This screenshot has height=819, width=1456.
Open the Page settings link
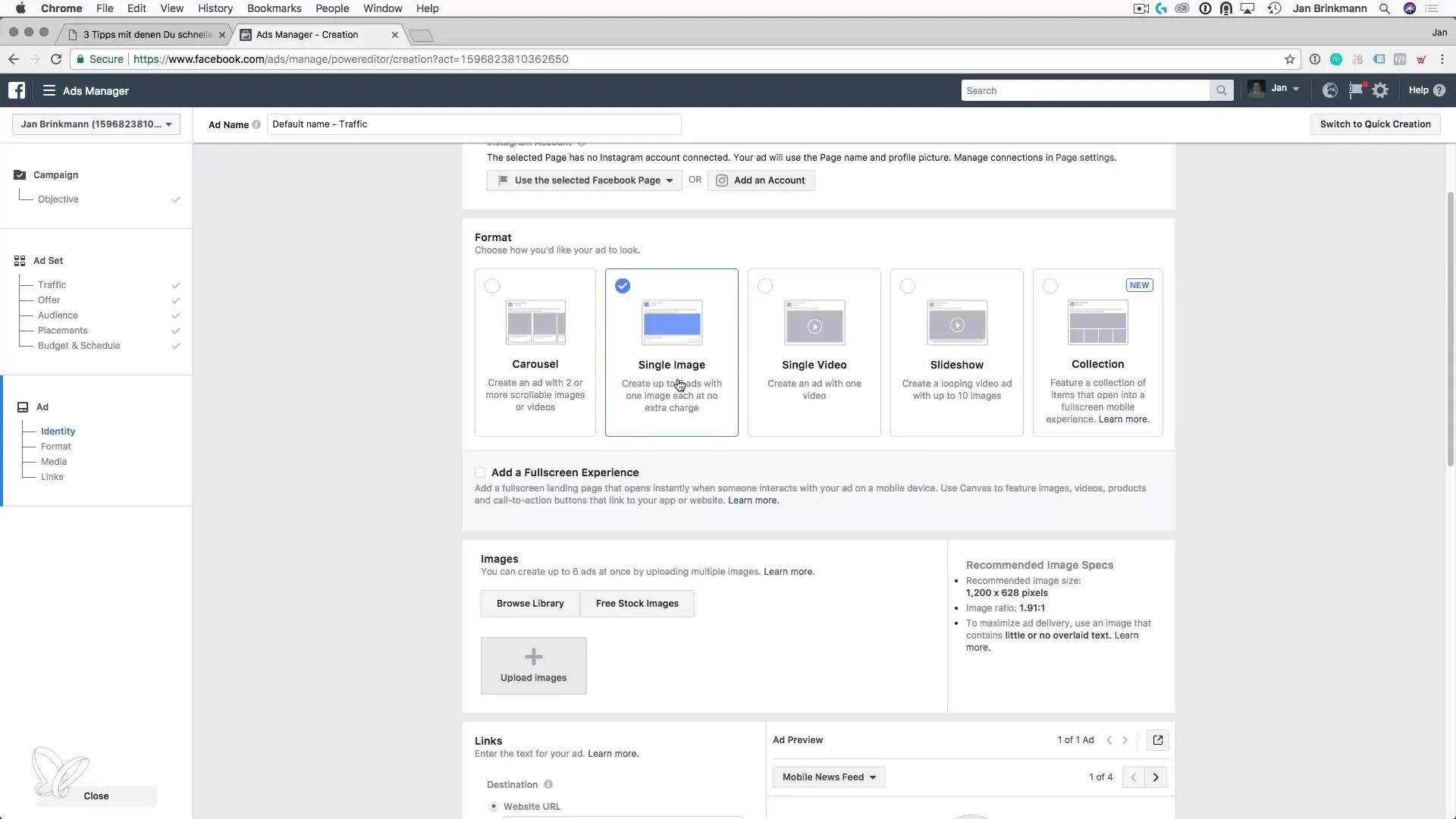coord(1084,158)
